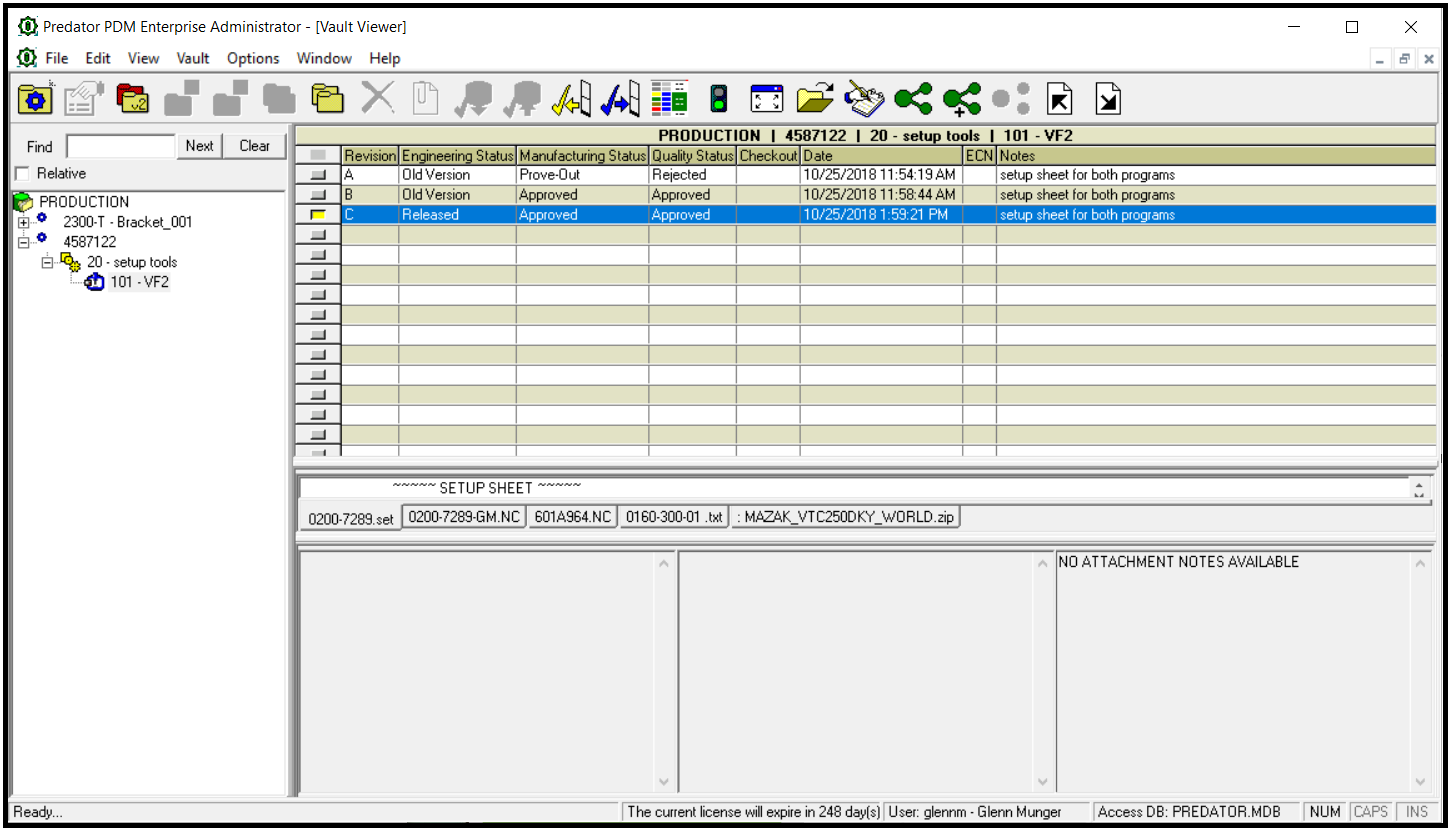
Task: Expand the 2300-T - Bracket_001 tree node
Action: click(x=23, y=222)
